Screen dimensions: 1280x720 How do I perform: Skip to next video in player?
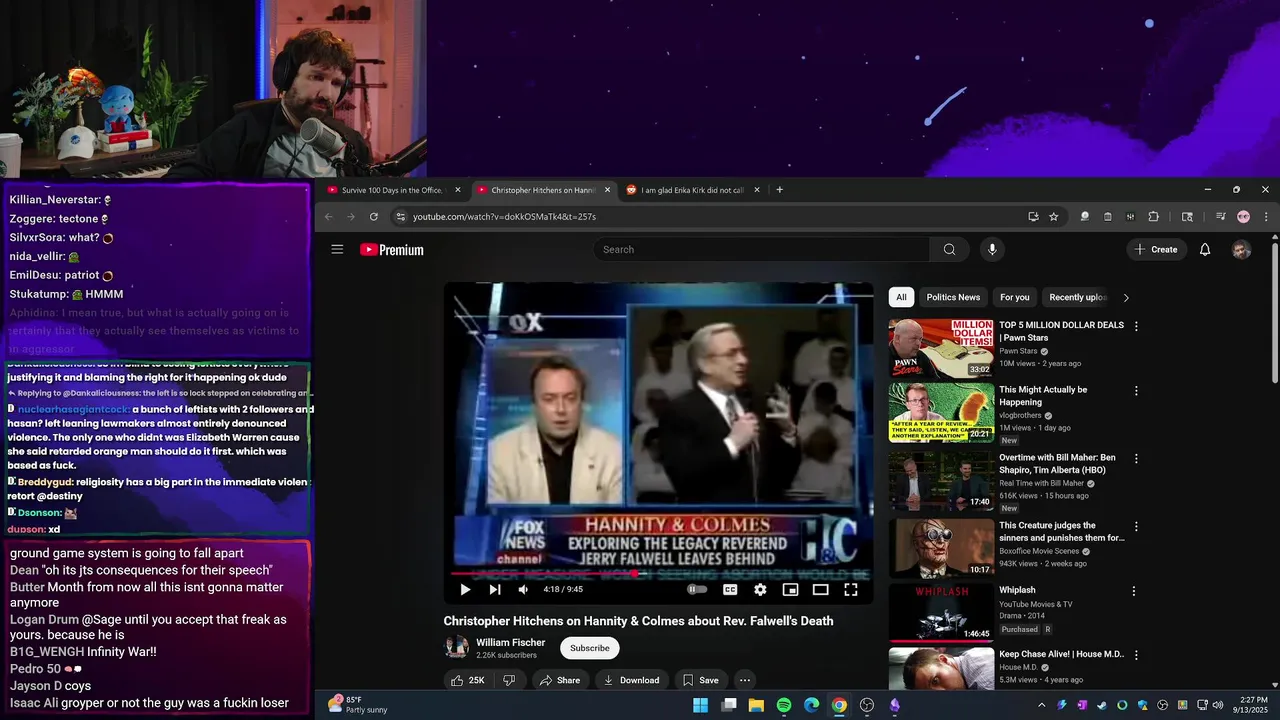tap(494, 590)
